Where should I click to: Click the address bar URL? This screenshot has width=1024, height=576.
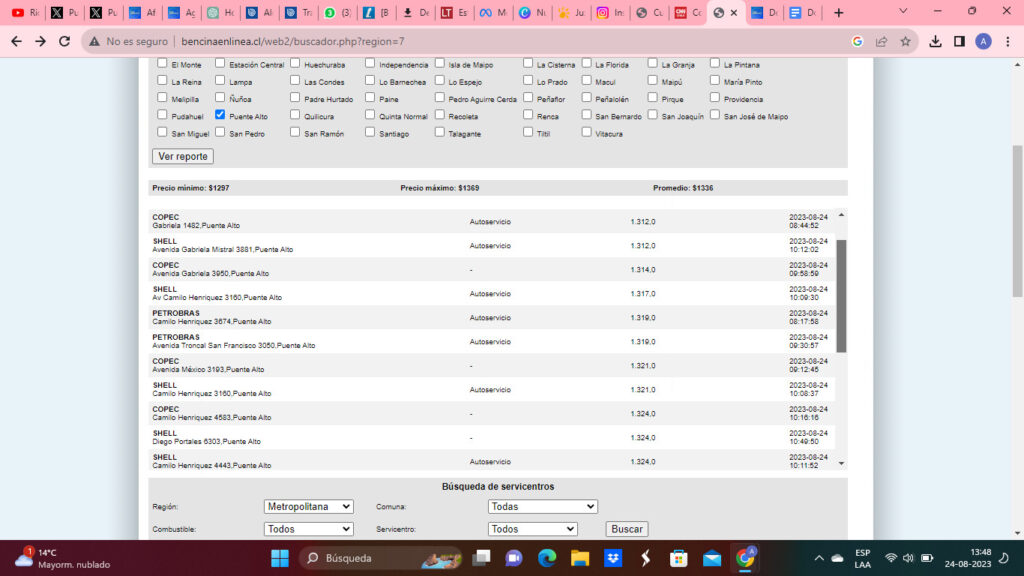pos(293,41)
